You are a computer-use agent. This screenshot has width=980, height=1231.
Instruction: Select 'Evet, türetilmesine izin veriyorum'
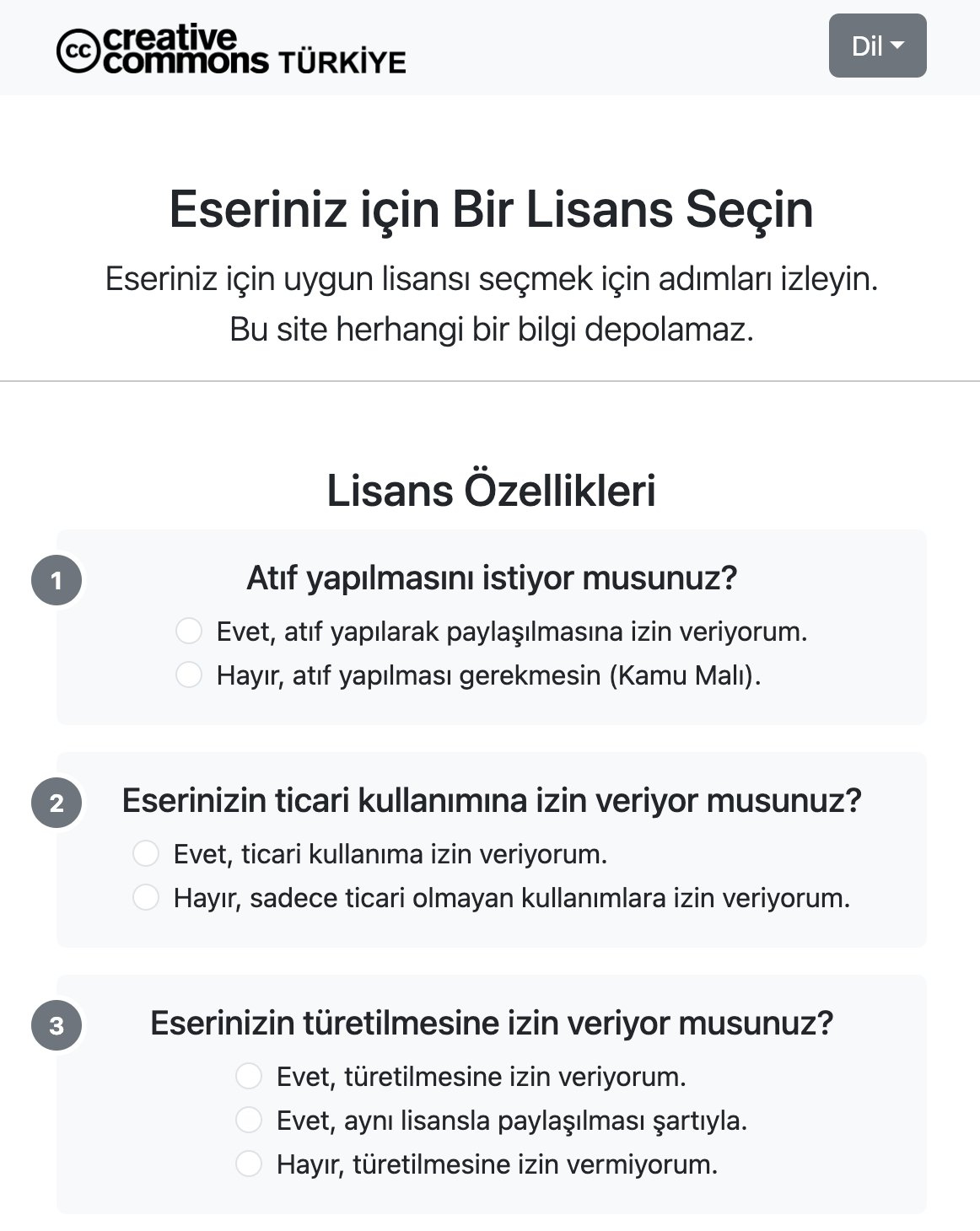[x=249, y=1076]
